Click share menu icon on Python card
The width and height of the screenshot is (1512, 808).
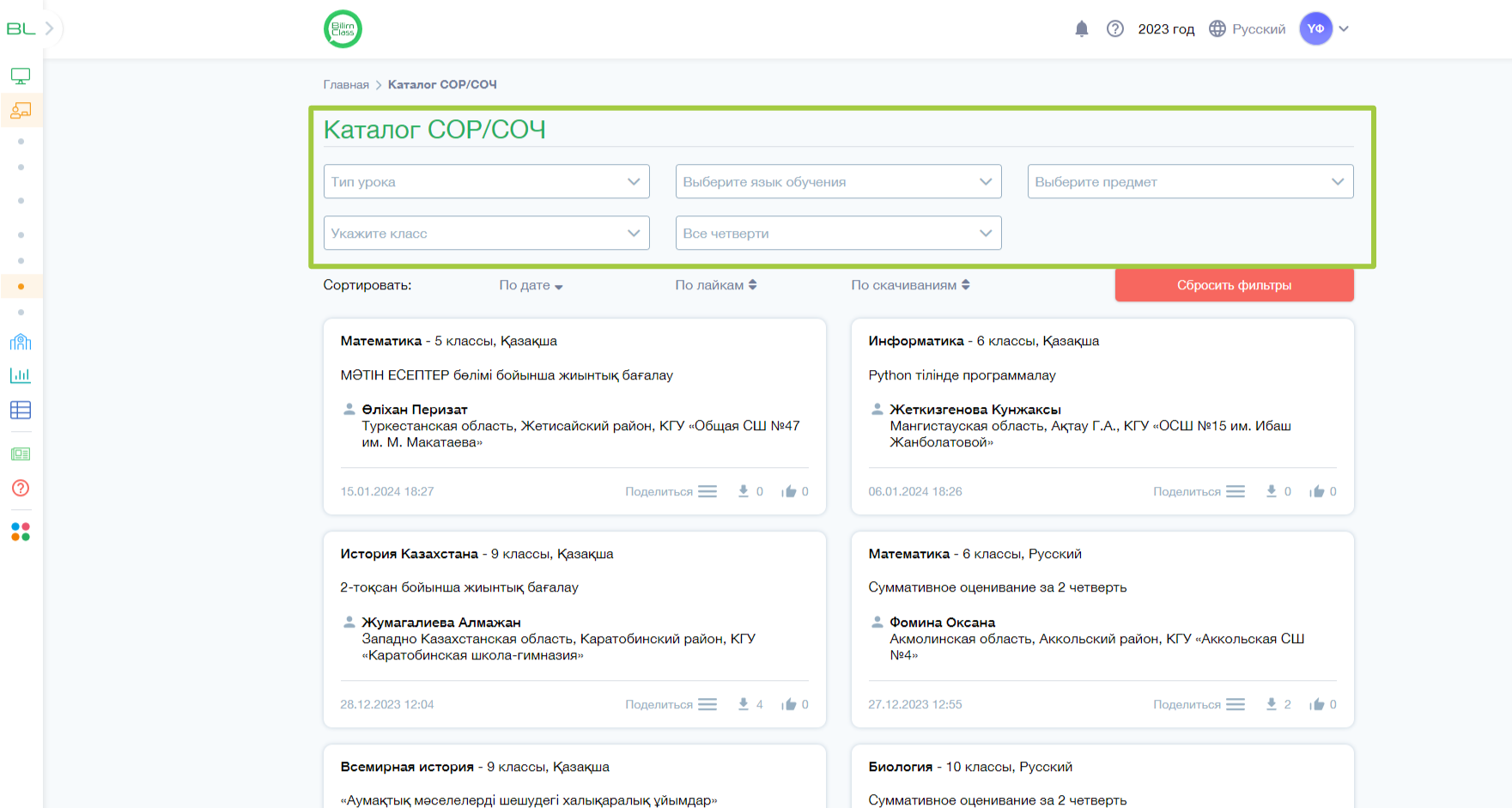coord(1236,492)
